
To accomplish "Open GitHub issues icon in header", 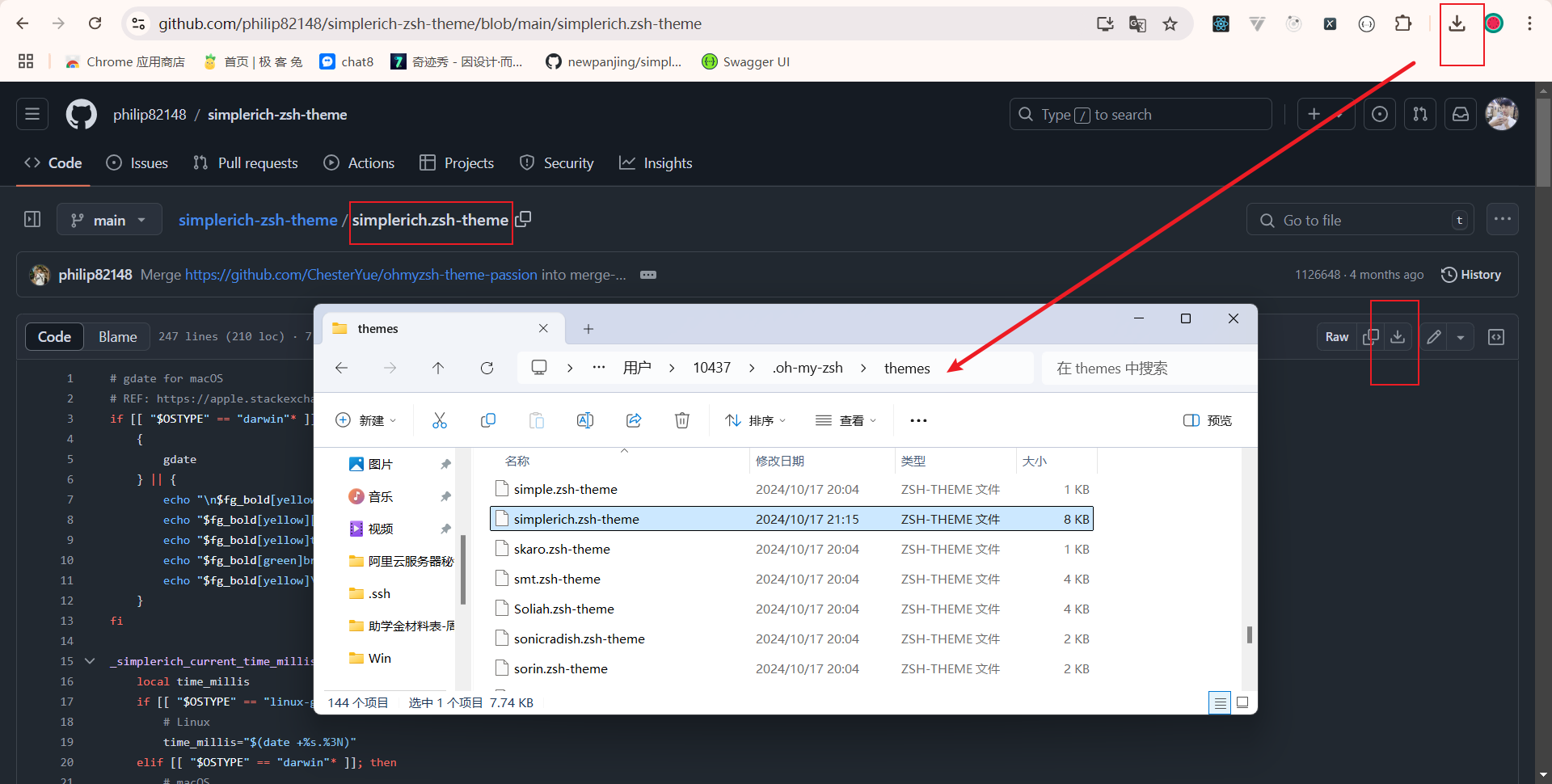I will [x=1380, y=115].
